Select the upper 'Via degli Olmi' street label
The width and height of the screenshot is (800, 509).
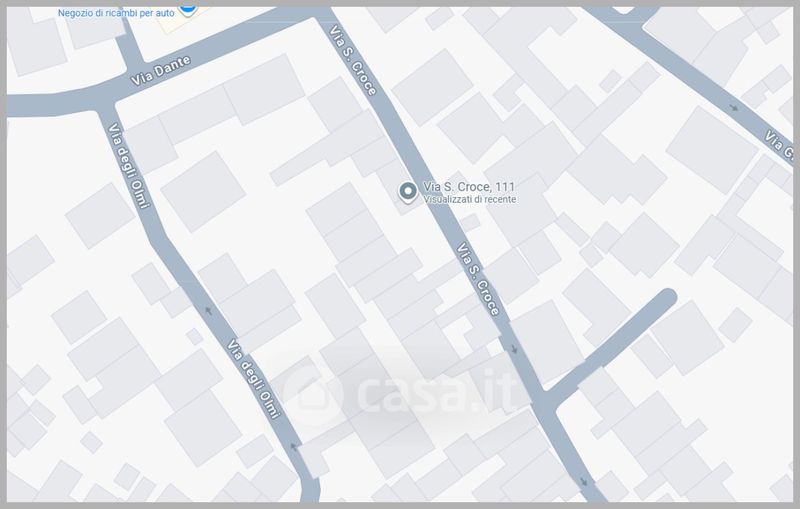[127, 166]
